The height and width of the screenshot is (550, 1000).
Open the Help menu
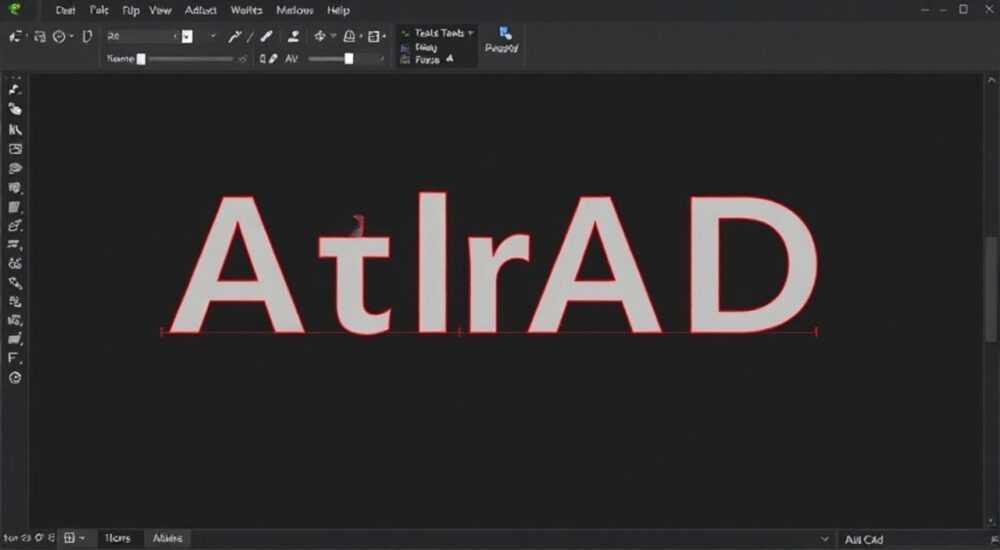coord(338,10)
